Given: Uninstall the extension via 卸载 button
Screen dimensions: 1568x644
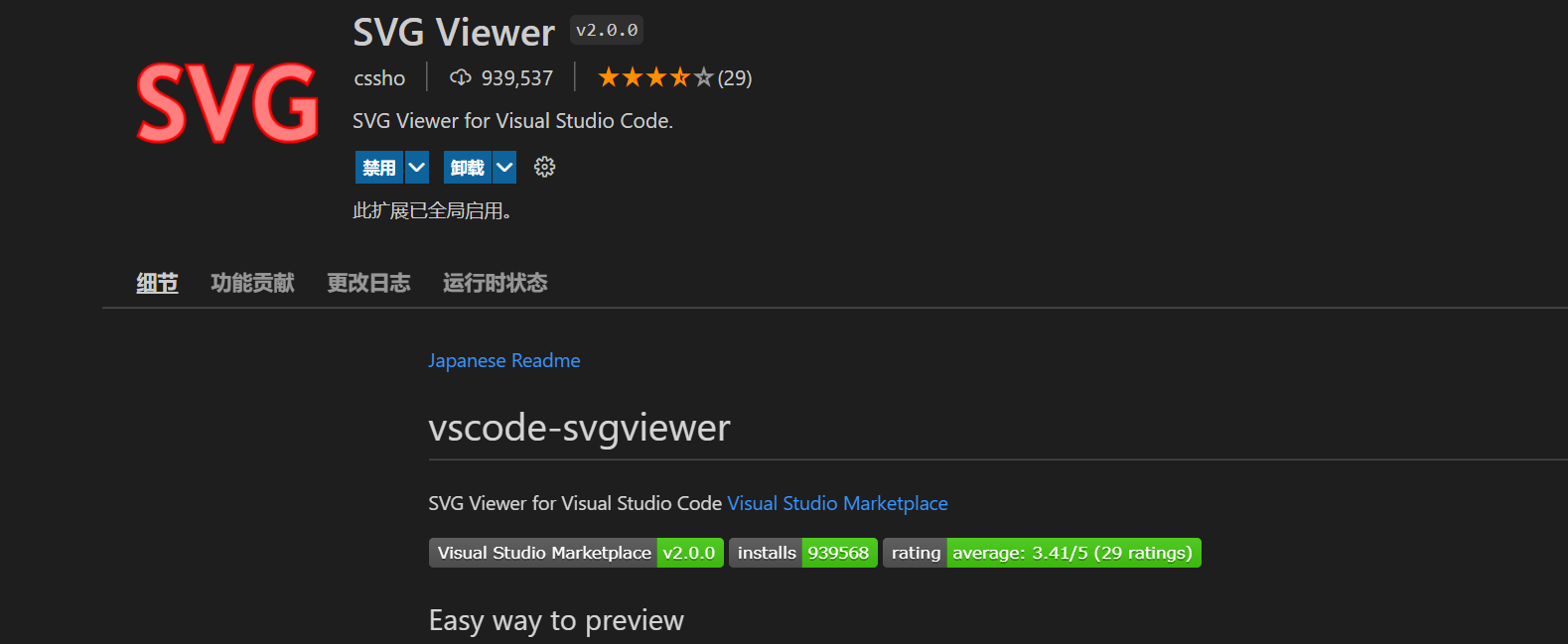Looking at the screenshot, I should point(467,168).
